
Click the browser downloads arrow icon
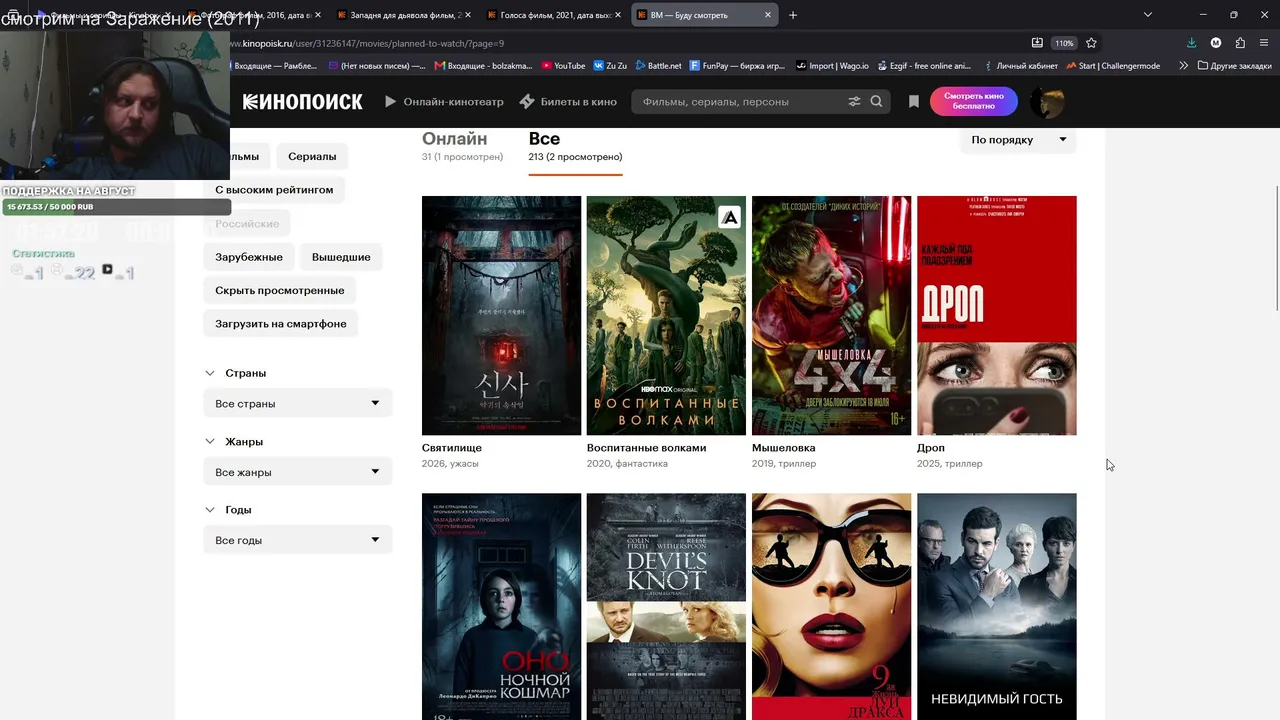[1191, 43]
